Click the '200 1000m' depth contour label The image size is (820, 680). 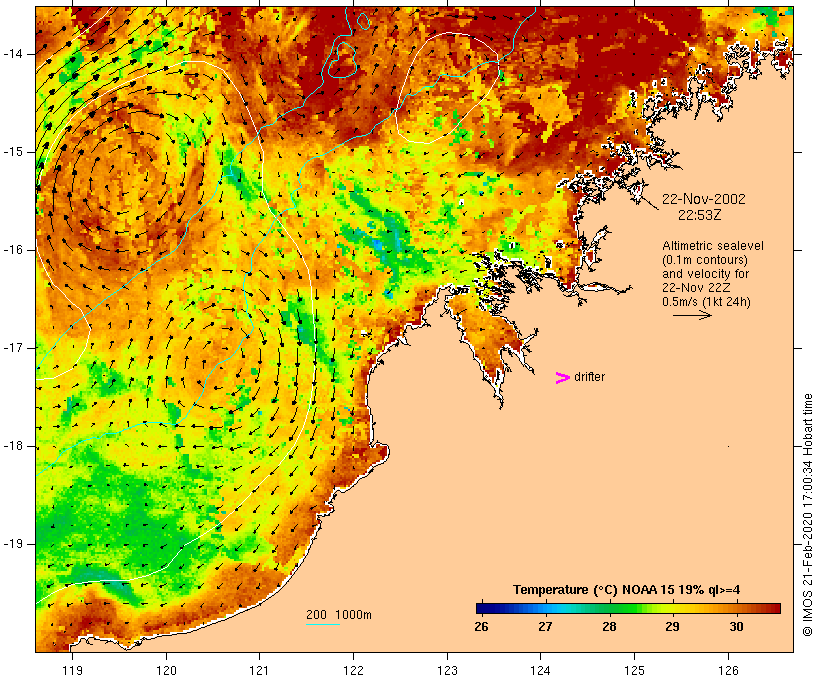click(339, 615)
